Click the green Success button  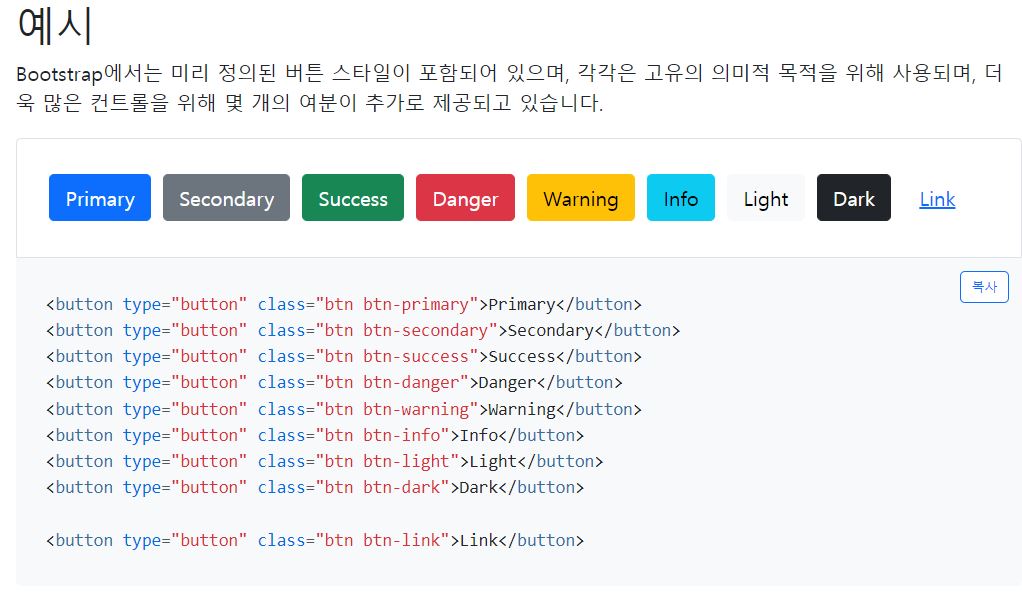[353, 198]
